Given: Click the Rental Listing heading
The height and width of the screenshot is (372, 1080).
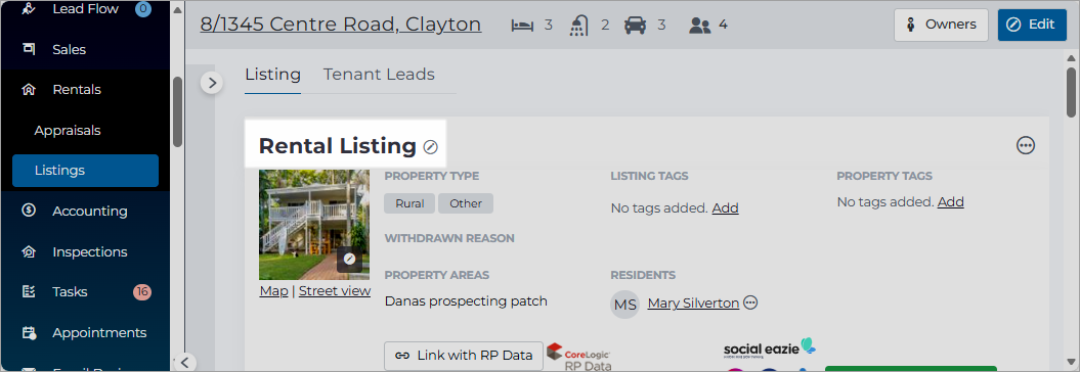Looking at the screenshot, I should click(x=338, y=146).
